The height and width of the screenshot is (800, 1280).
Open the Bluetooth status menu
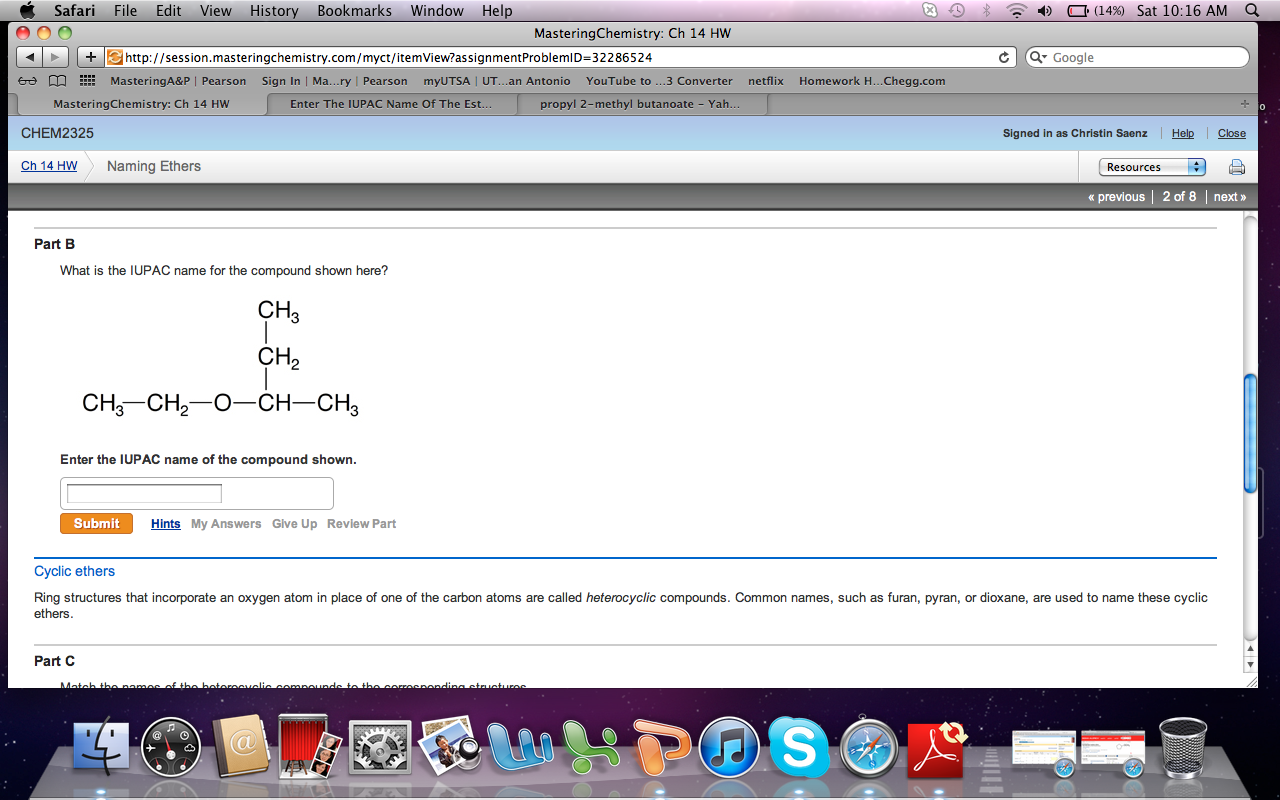[x=986, y=11]
